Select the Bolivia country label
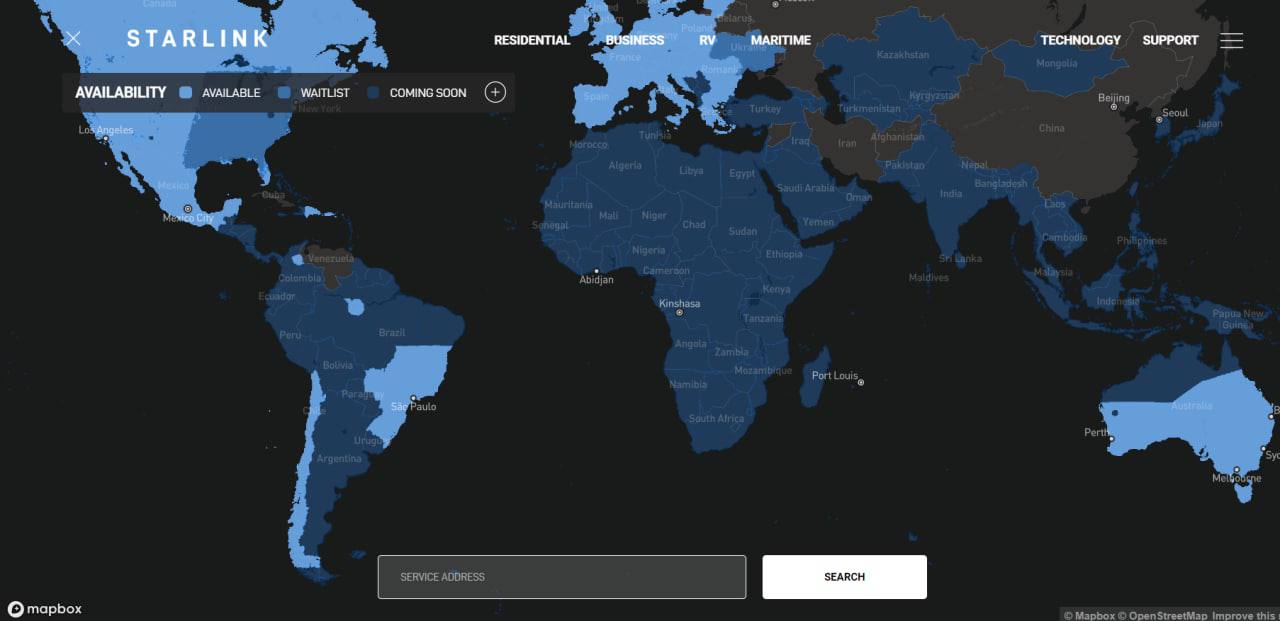This screenshot has width=1280, height=621. 338,366
